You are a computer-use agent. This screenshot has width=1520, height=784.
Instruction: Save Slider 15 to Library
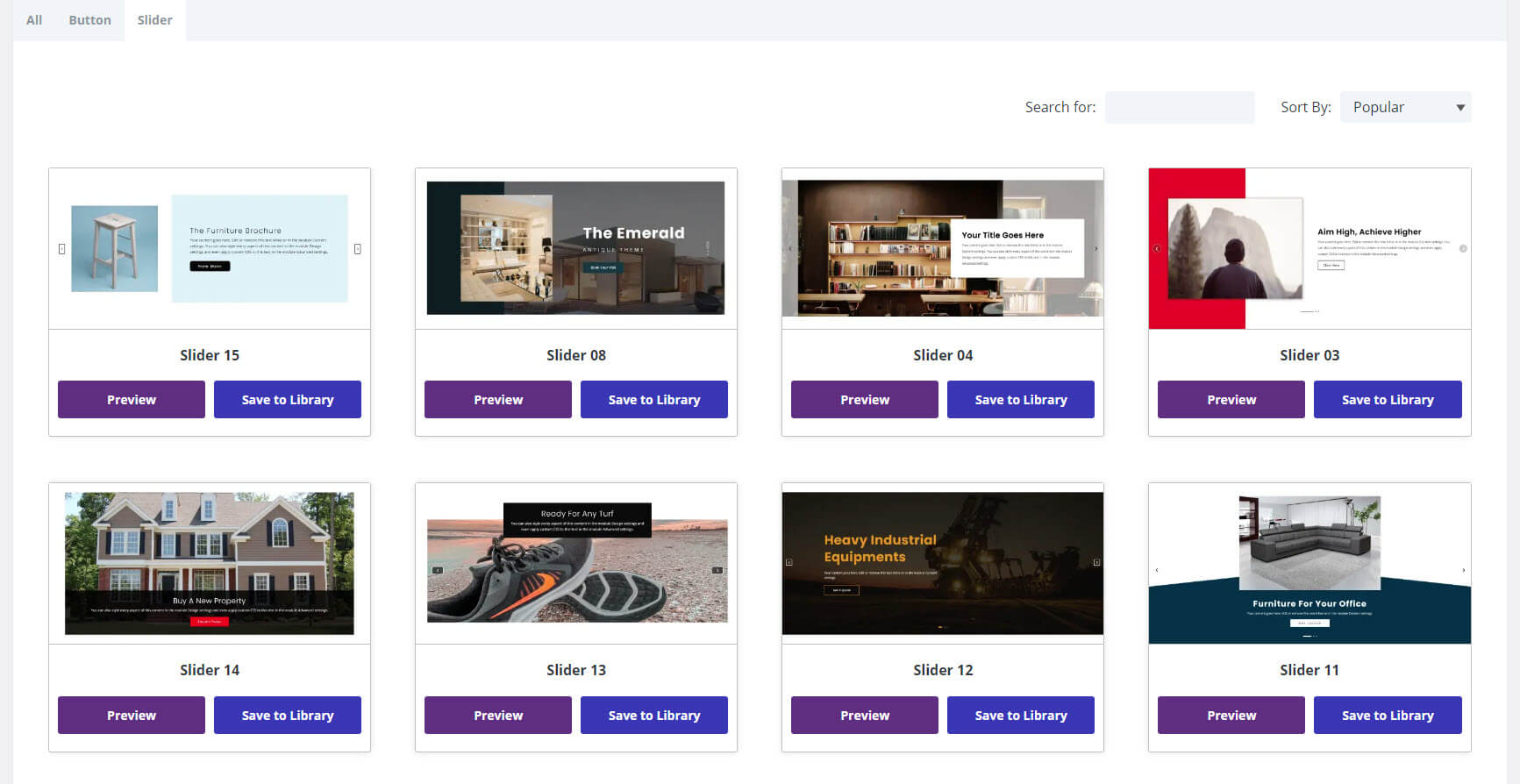click(x=288, y=399)
